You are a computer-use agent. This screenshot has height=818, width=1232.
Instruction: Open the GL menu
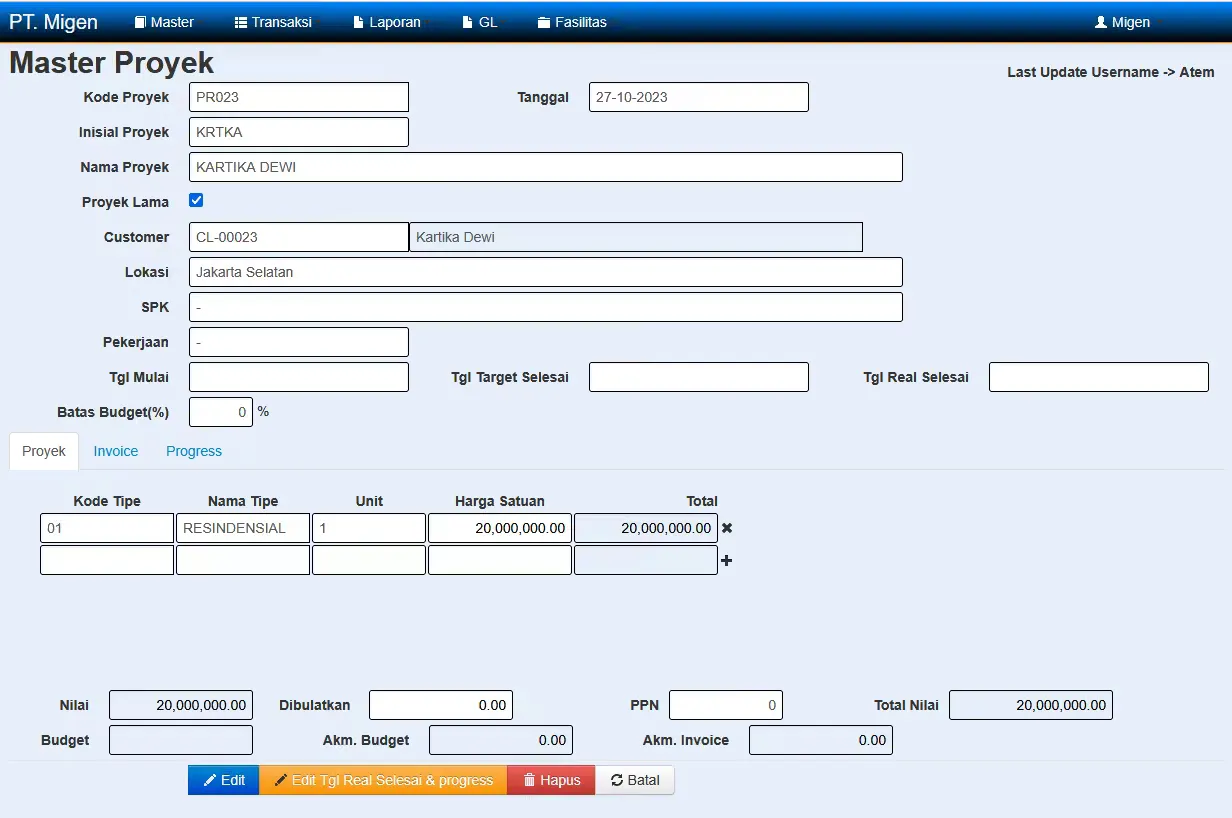(480, 22)
